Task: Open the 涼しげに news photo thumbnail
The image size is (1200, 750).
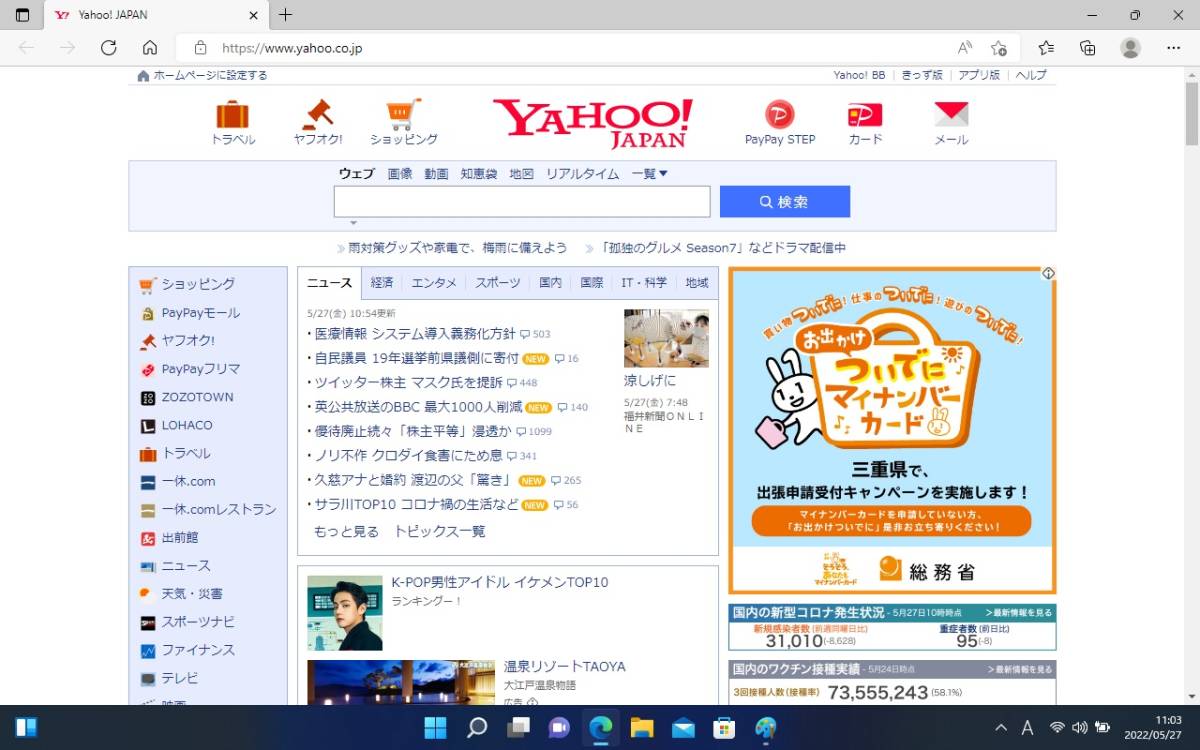Action: click(666, 338)
